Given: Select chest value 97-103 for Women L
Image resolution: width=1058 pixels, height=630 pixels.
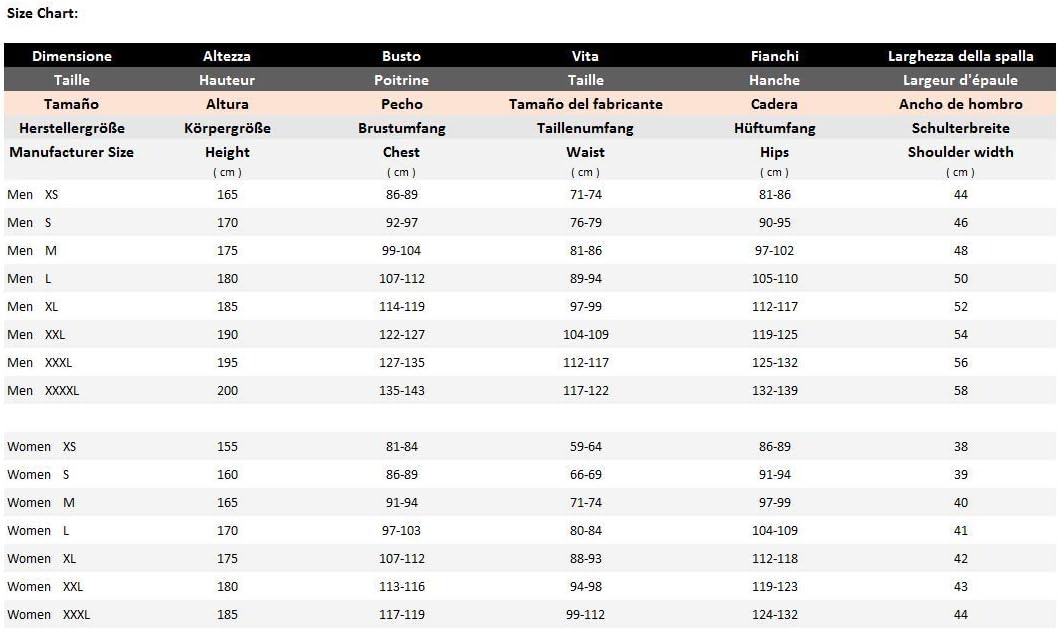Looking at the screenshot, I should click(x=401, y=531).
